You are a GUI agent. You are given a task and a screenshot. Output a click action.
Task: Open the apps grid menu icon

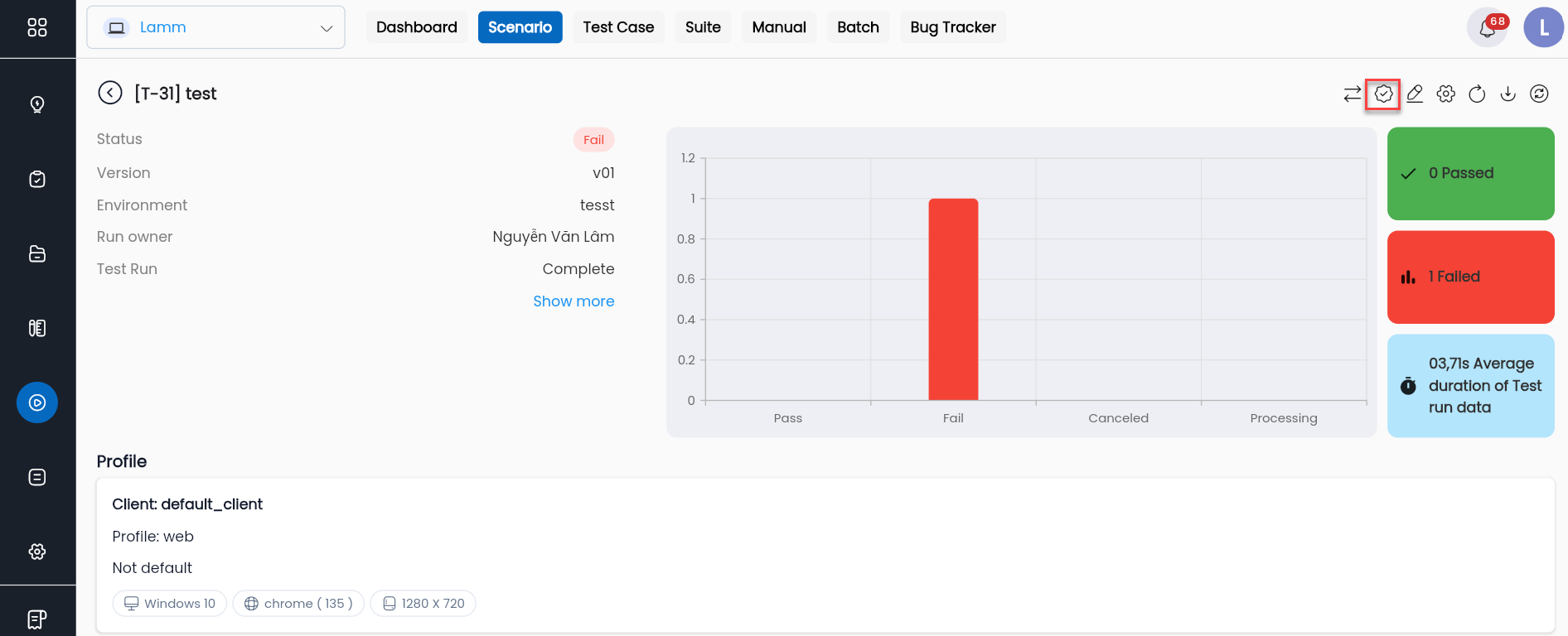pyautogui.click(x=37, y=27)
